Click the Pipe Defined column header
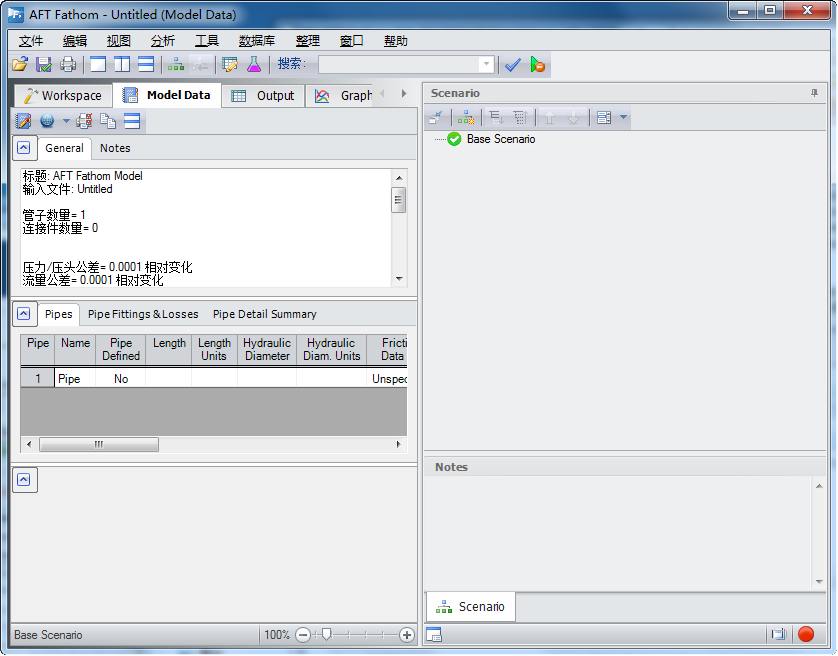Screen dimensions: 838x656 121,350
